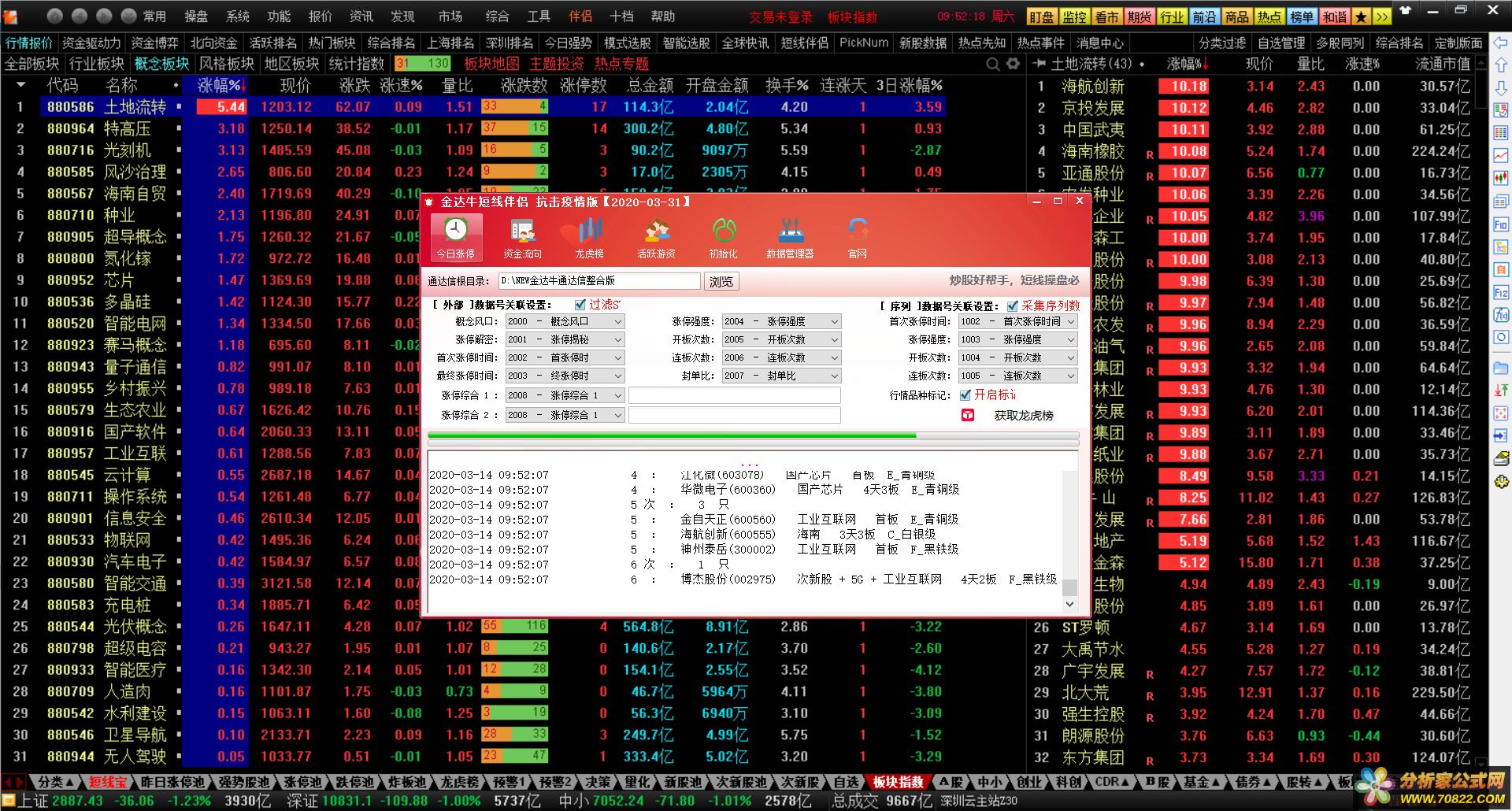Open the folder icon in right sidebar
Image resolution: width=1512 pixels, height=811 pixels.
point(1501,368)
